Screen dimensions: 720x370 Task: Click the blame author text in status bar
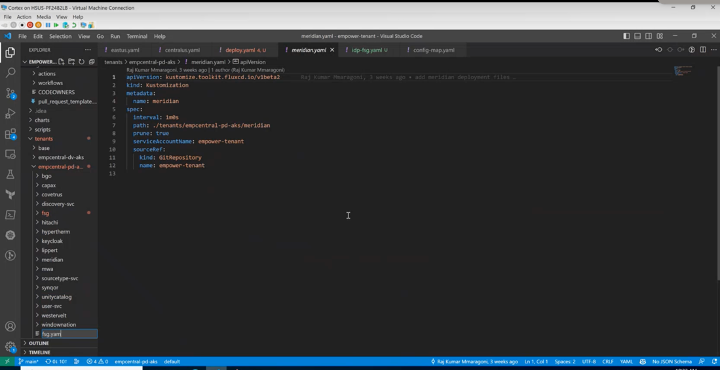(x=475, y=362)
